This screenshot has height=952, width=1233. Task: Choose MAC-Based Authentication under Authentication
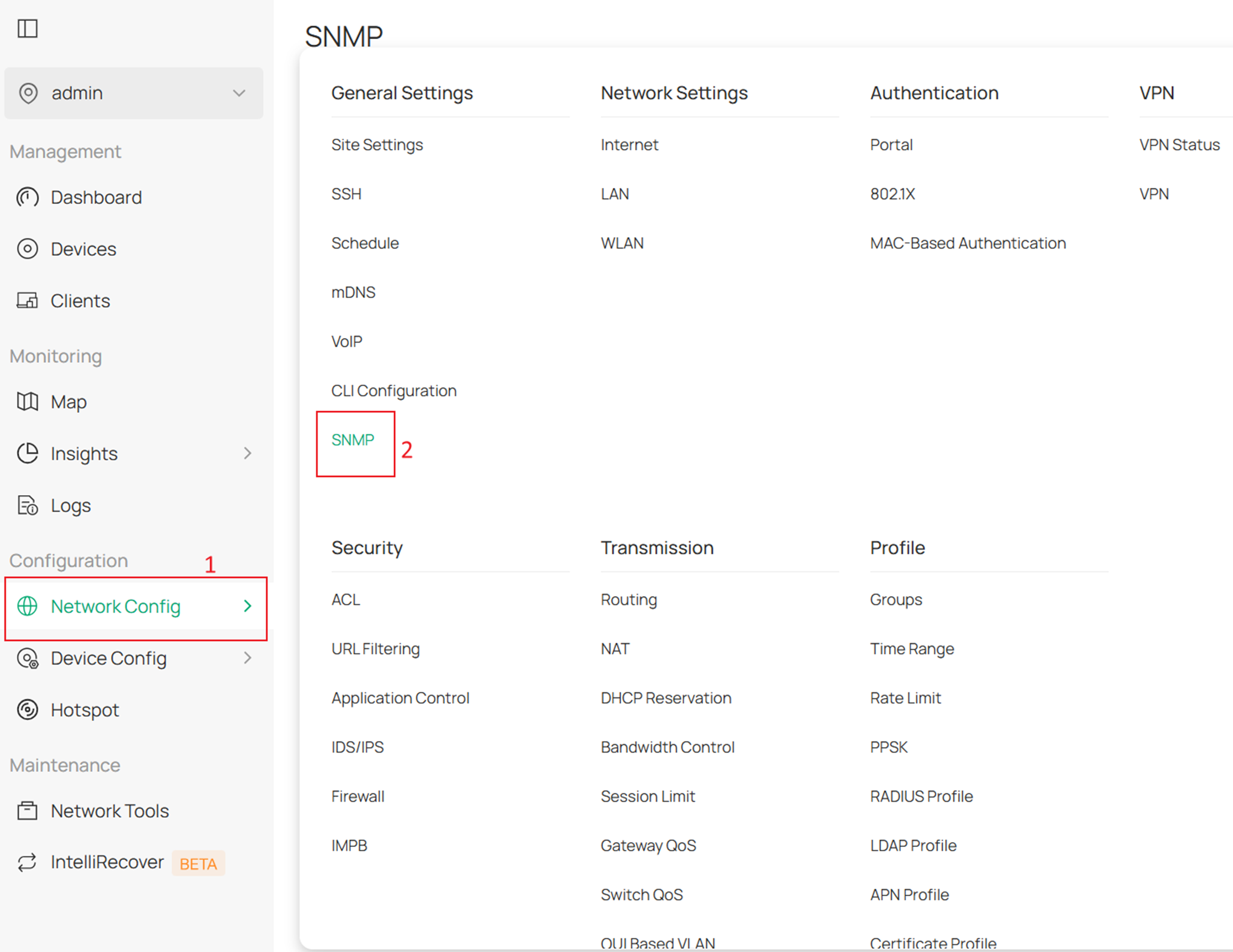click(x=968, y=243)
